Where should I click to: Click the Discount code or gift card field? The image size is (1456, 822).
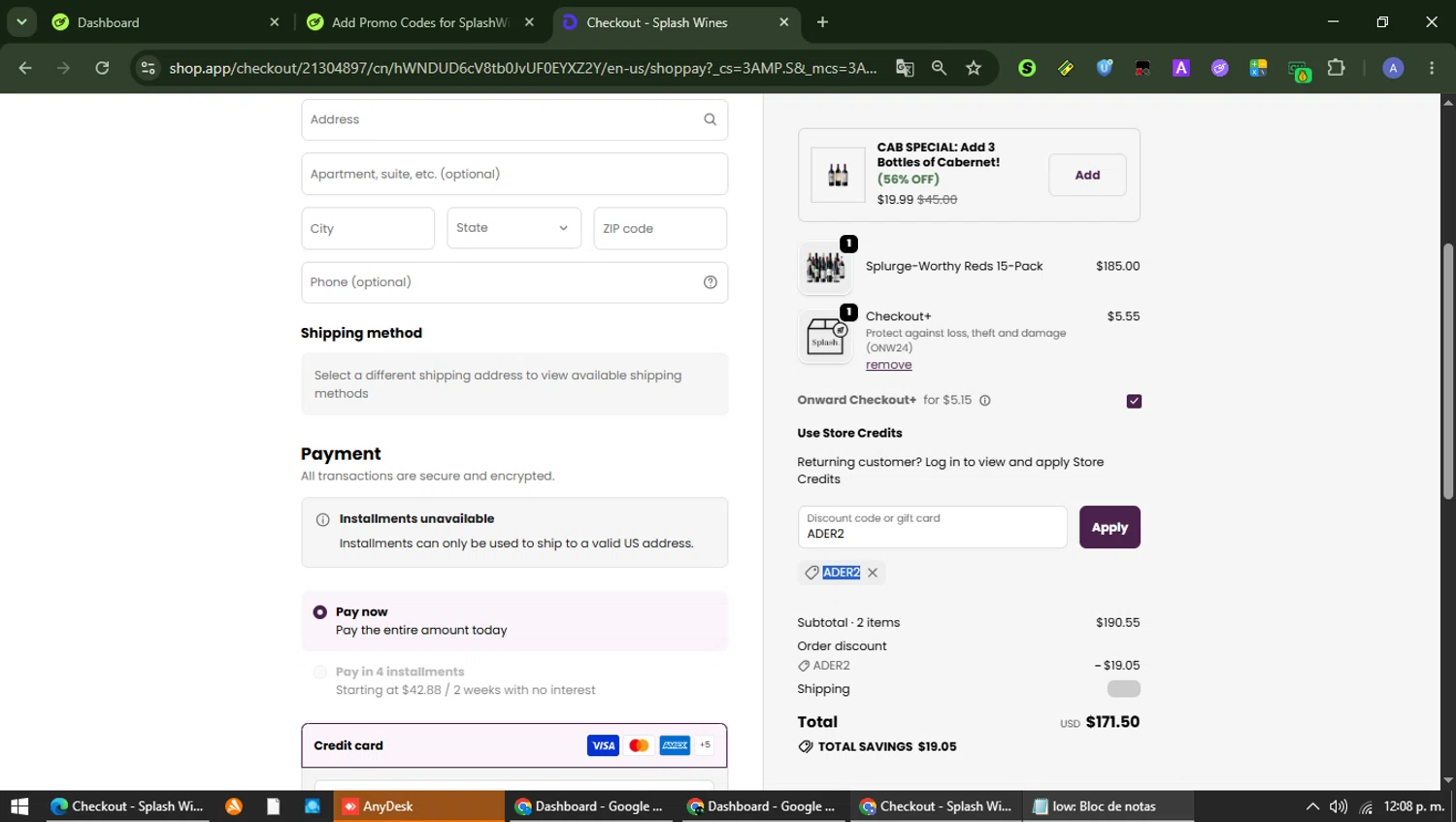pyautogui.click(x=932, y=527)
